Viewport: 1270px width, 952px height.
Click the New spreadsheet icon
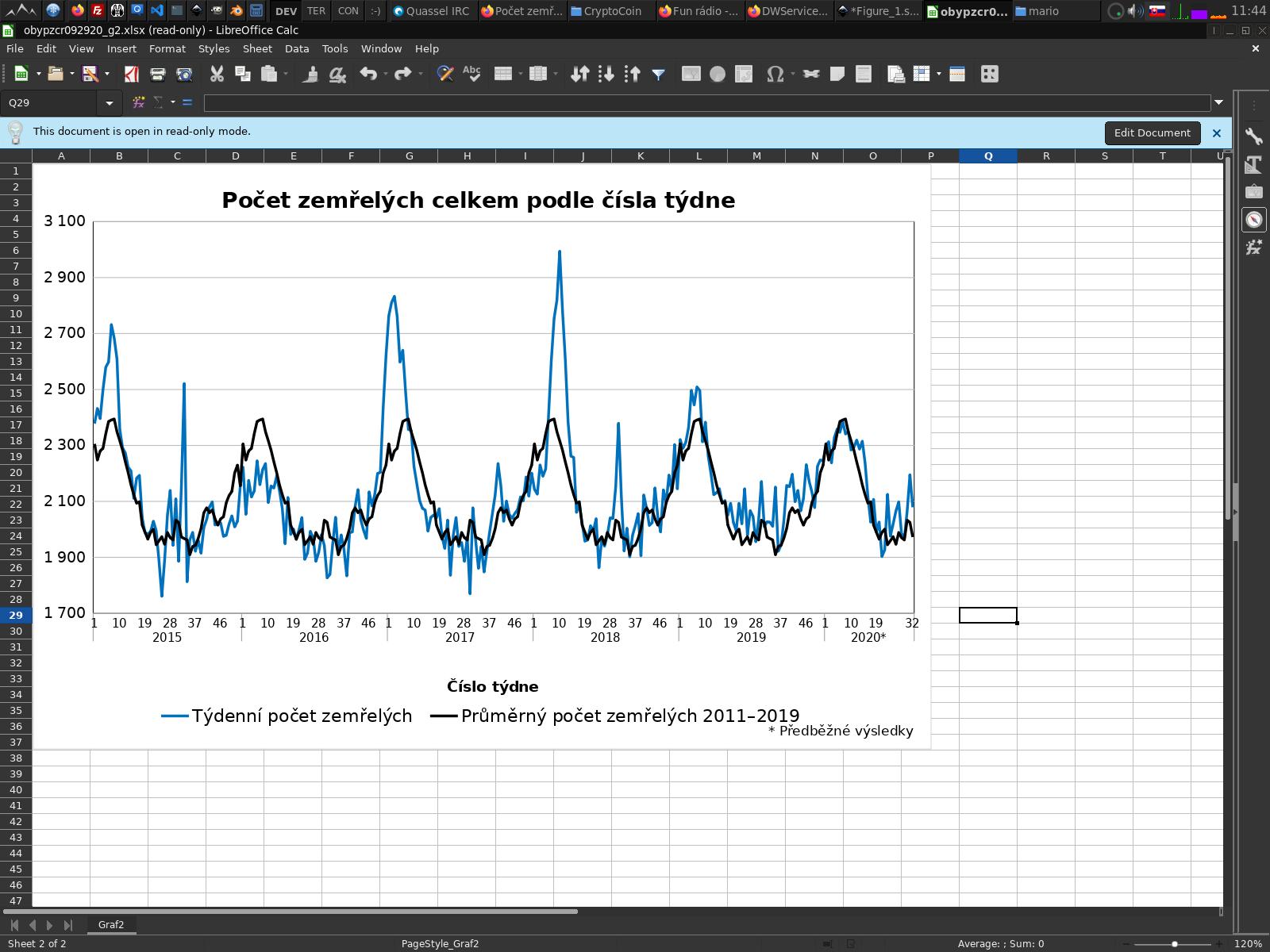[21, 74]
